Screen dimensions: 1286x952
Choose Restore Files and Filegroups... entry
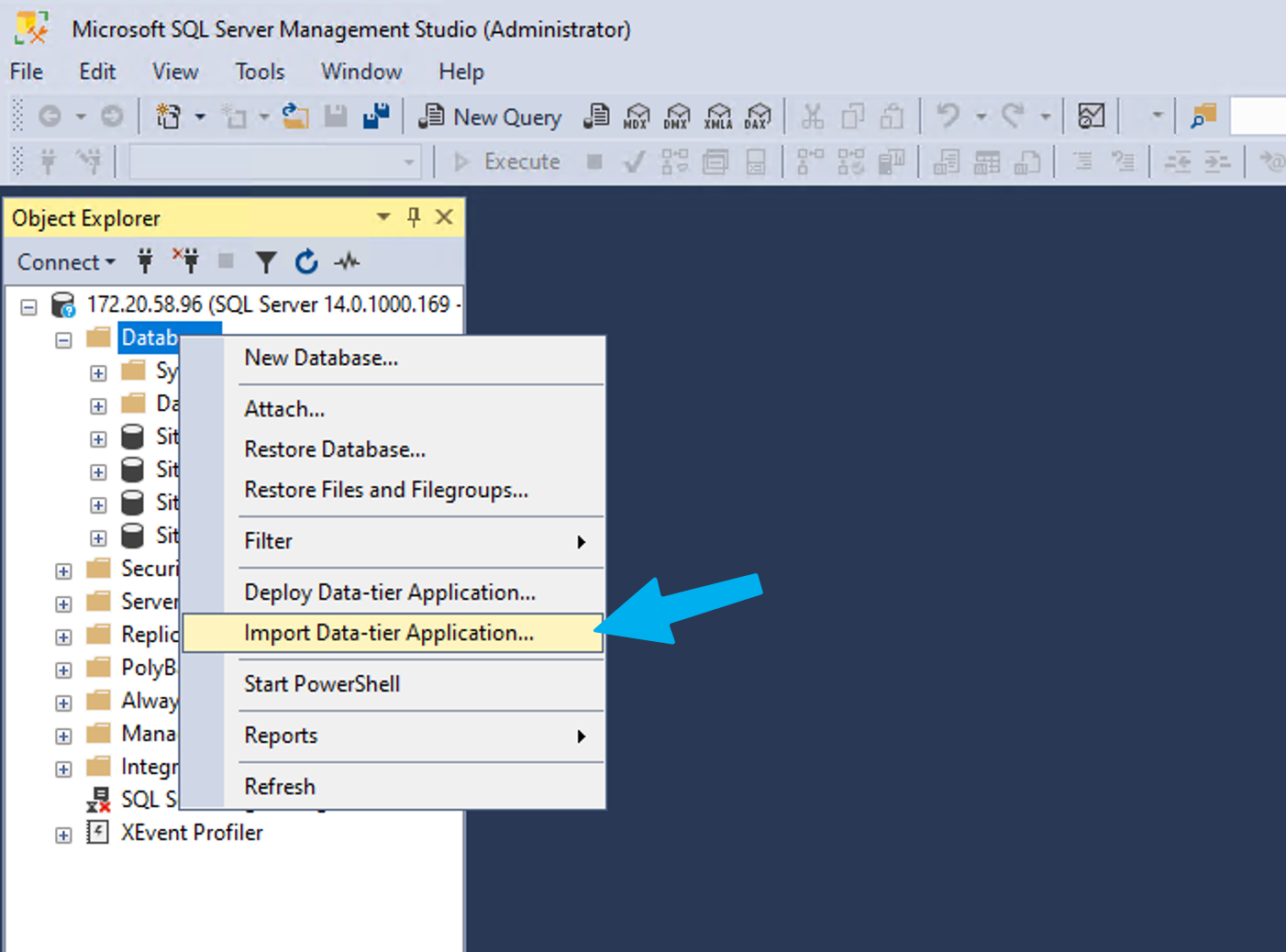pos(394,490)
